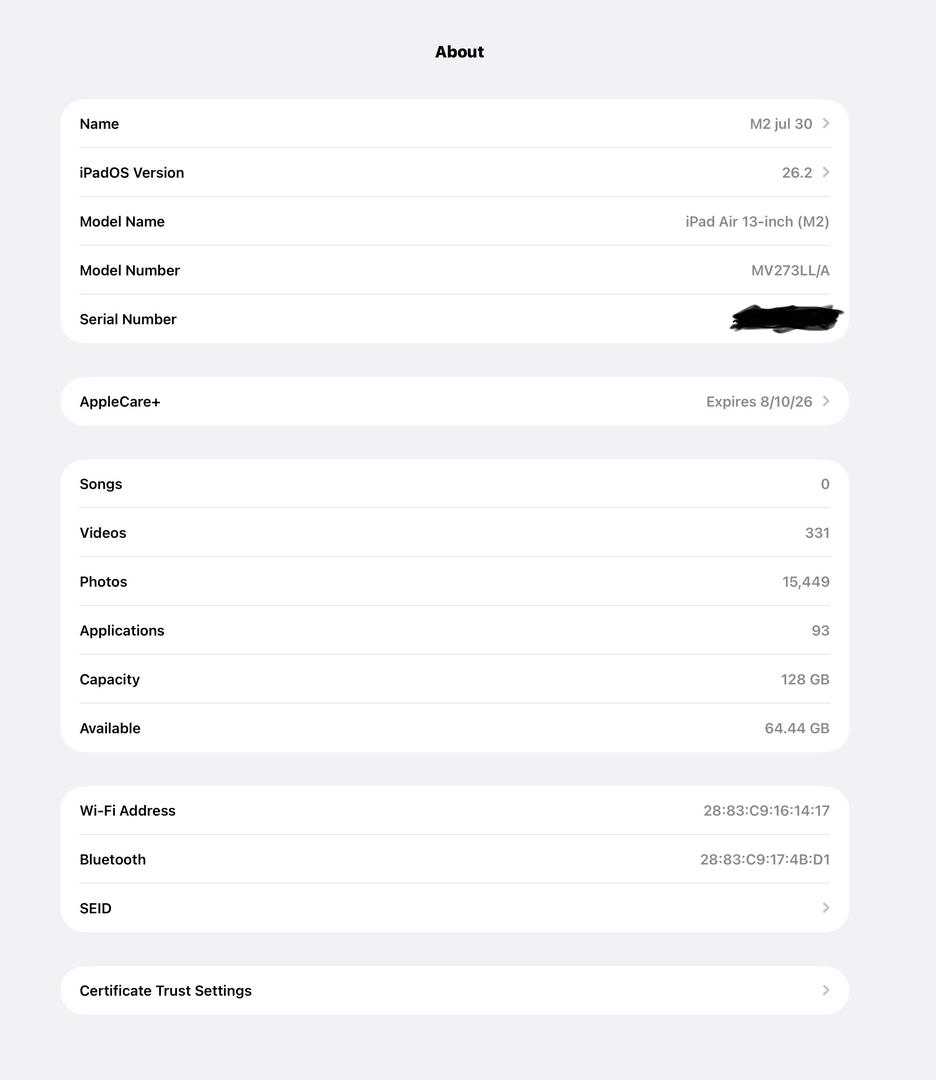Tap the device name M2 jul 30
The width and height of the screenshot is (936, 1080).
point(781,124)
